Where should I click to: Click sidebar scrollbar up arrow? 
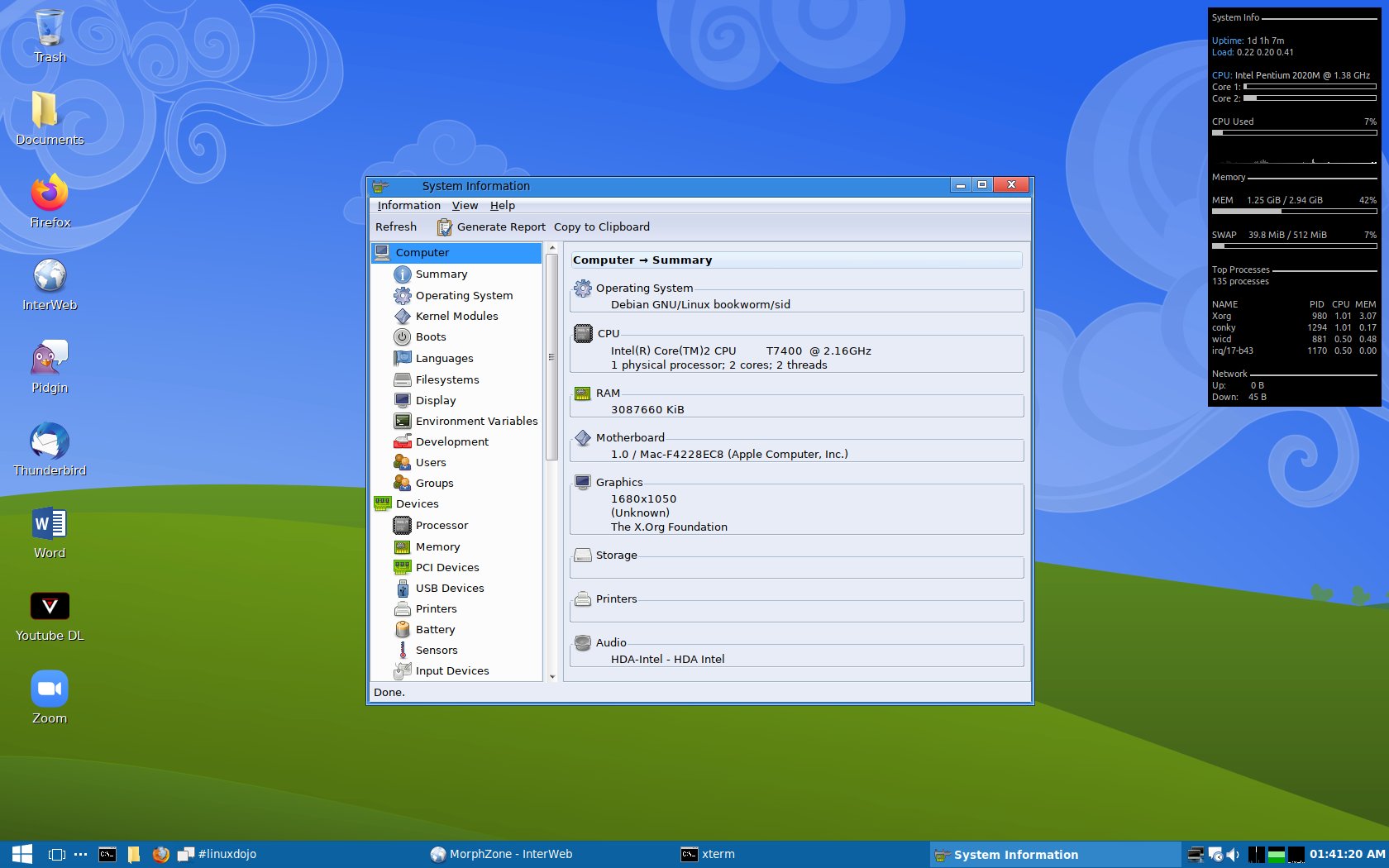[552, 248]
